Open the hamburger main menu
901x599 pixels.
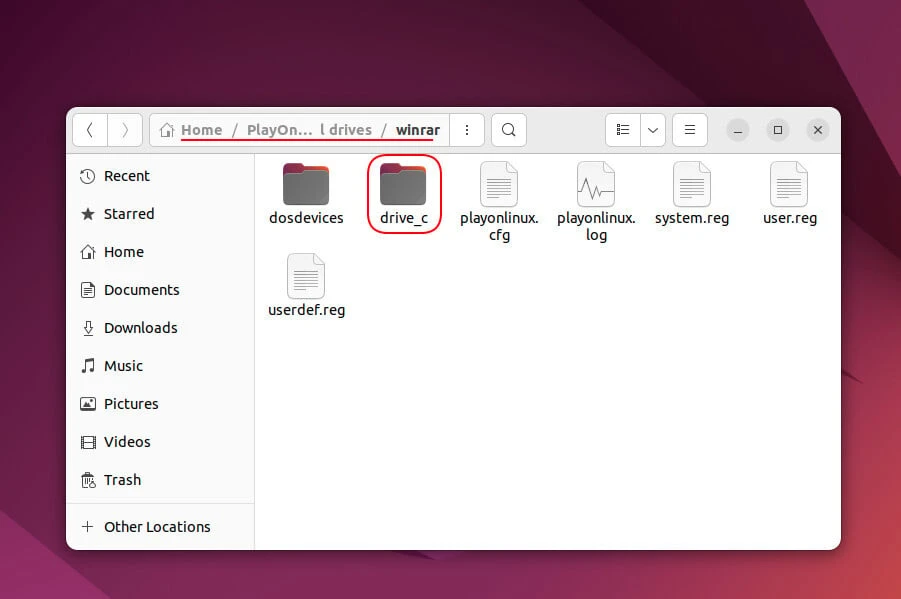click(690, 130)
